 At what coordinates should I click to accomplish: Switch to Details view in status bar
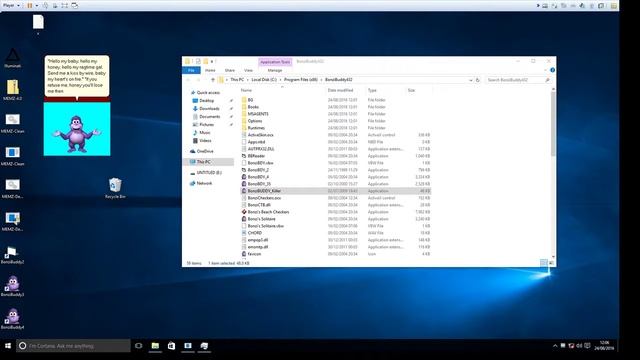tap(543, 263)
